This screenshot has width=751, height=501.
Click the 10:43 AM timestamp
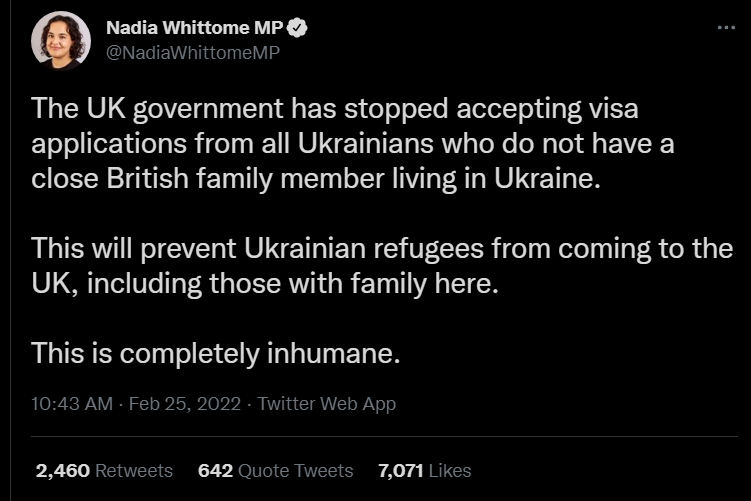70,404
